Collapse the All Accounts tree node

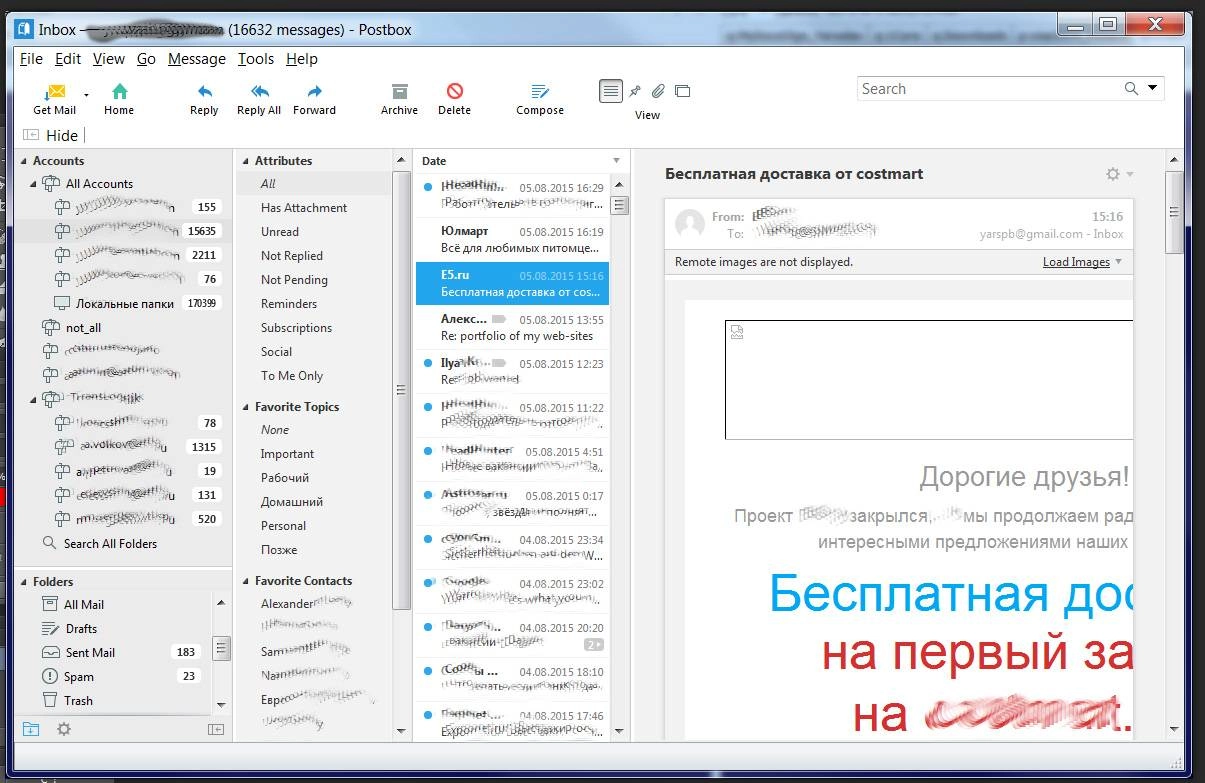[x=33, y=184]
